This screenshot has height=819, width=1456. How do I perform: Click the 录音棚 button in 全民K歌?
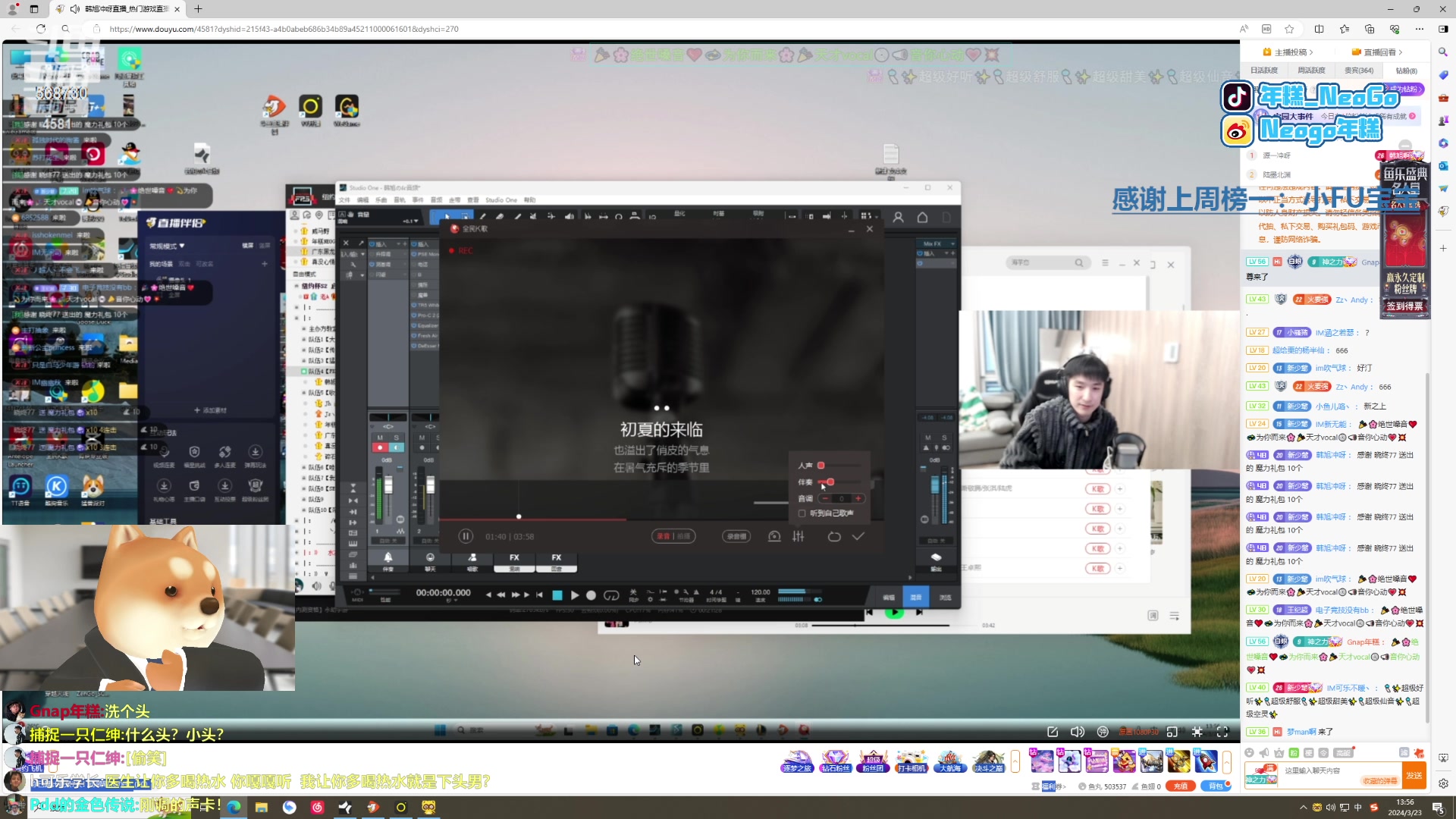tap(736, 536)
